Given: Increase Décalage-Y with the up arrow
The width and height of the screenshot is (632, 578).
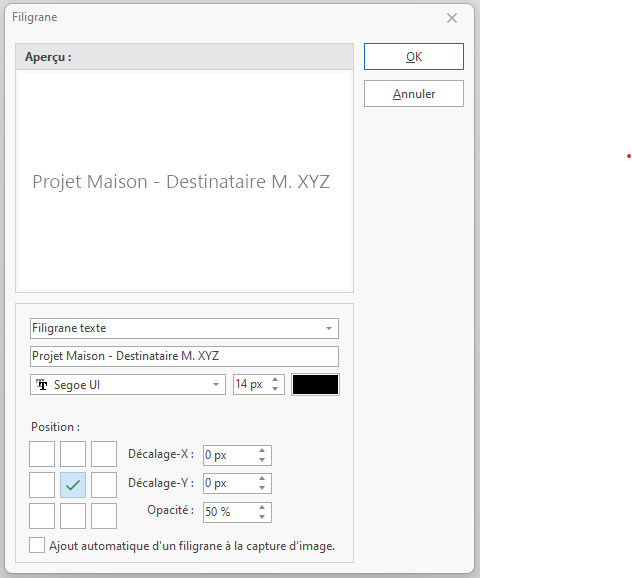Looking at the screenshot, I should click(x=262, y=478).
